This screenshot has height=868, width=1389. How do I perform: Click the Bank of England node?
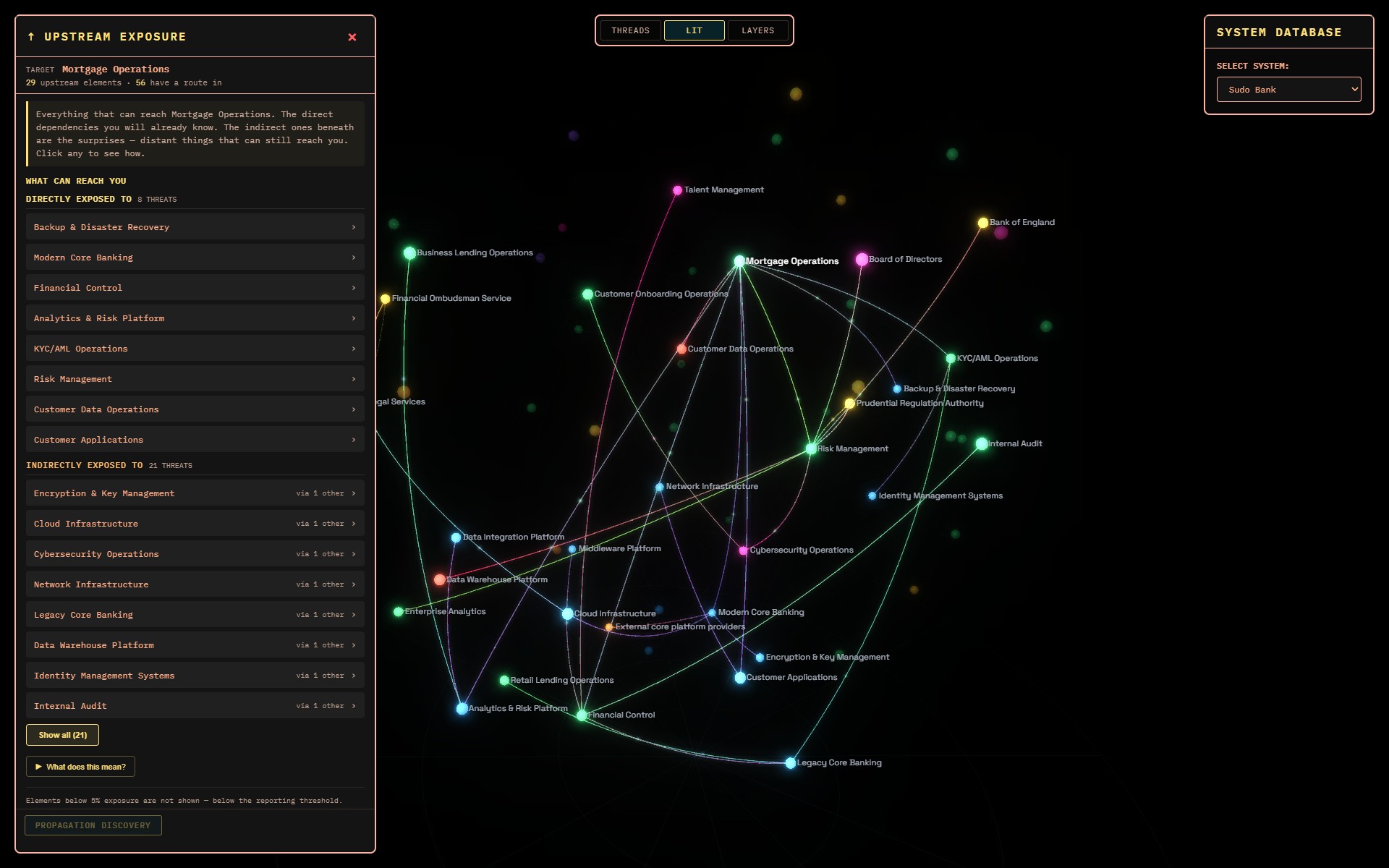click(983, 223)
